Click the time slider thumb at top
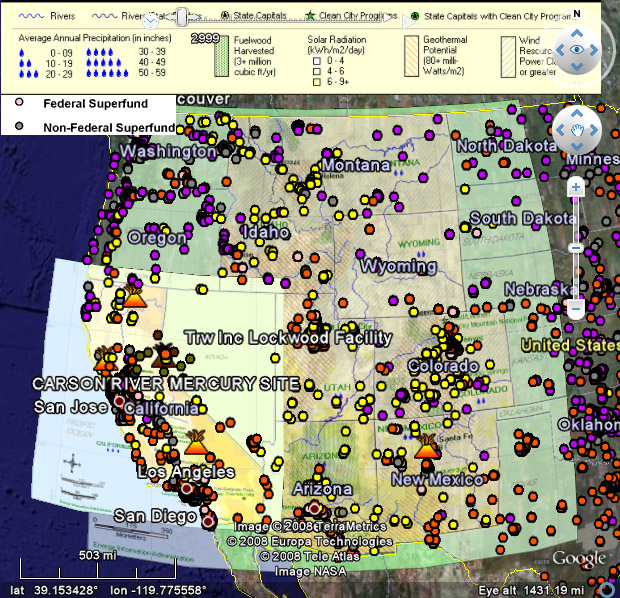This screenshot has height=598, width=620. (151, 17)
